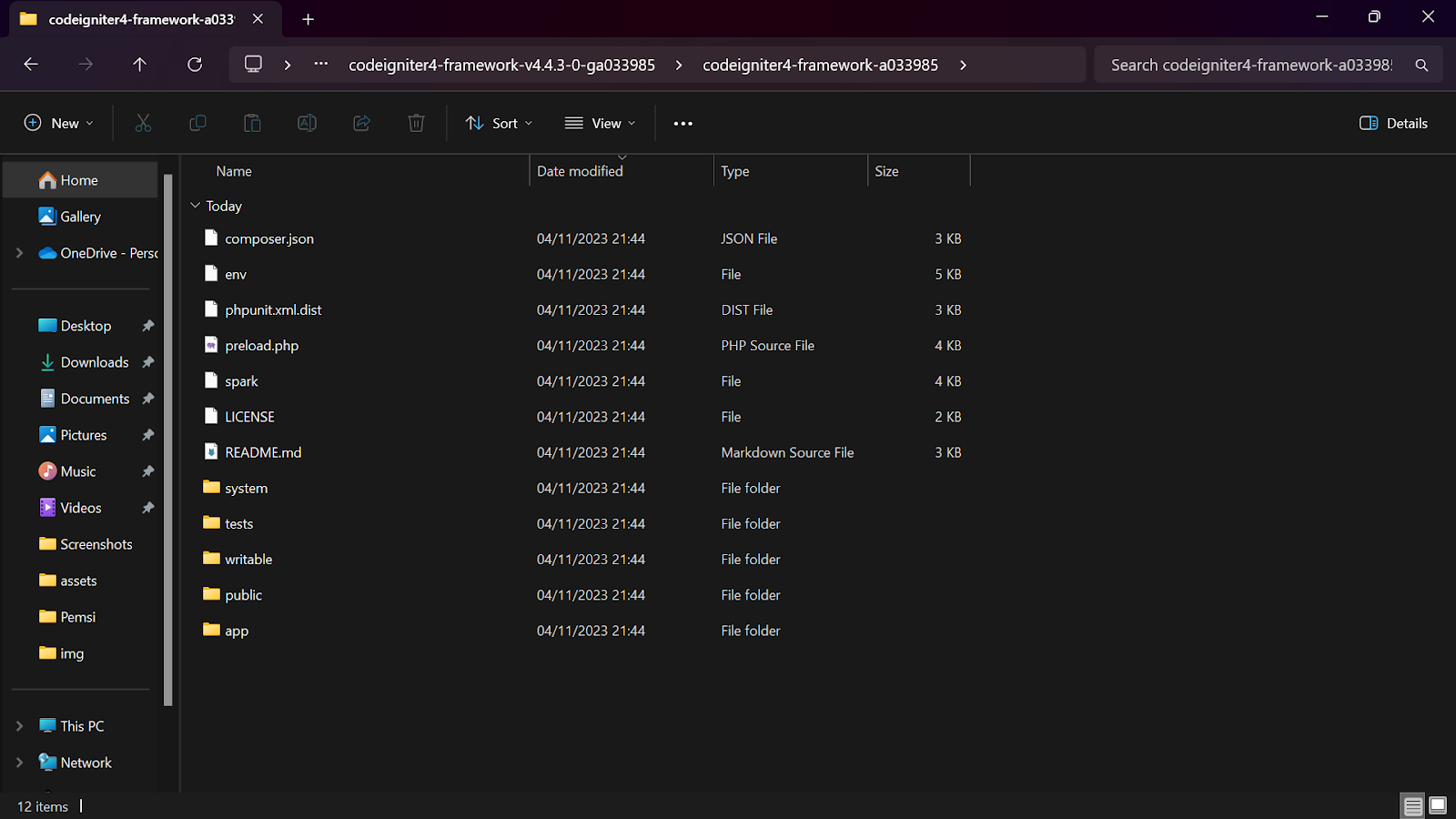Click the Forward navigation arrow
1456x819 pixels.
pos(86,65)
